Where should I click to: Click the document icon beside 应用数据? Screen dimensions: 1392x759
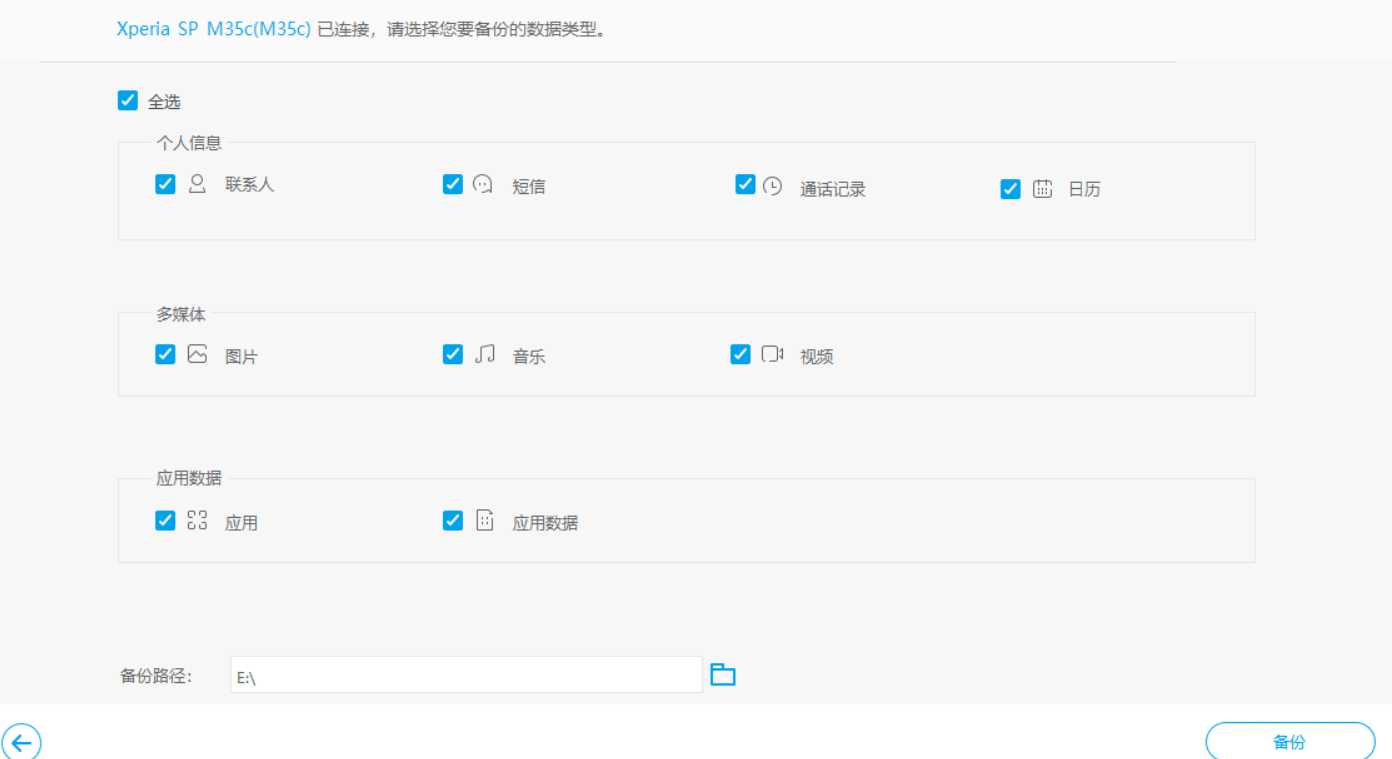click(x=485, y=520)
